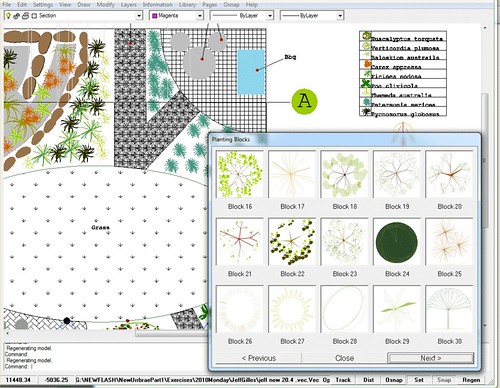Screen dimensions: 500x388
Task: Open the Pages menu
Action: 210,5
